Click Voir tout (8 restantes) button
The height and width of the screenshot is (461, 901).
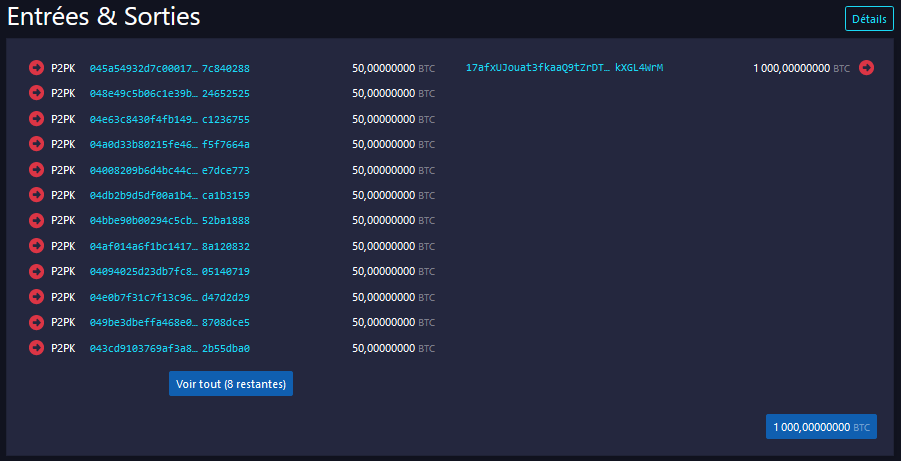231,383
